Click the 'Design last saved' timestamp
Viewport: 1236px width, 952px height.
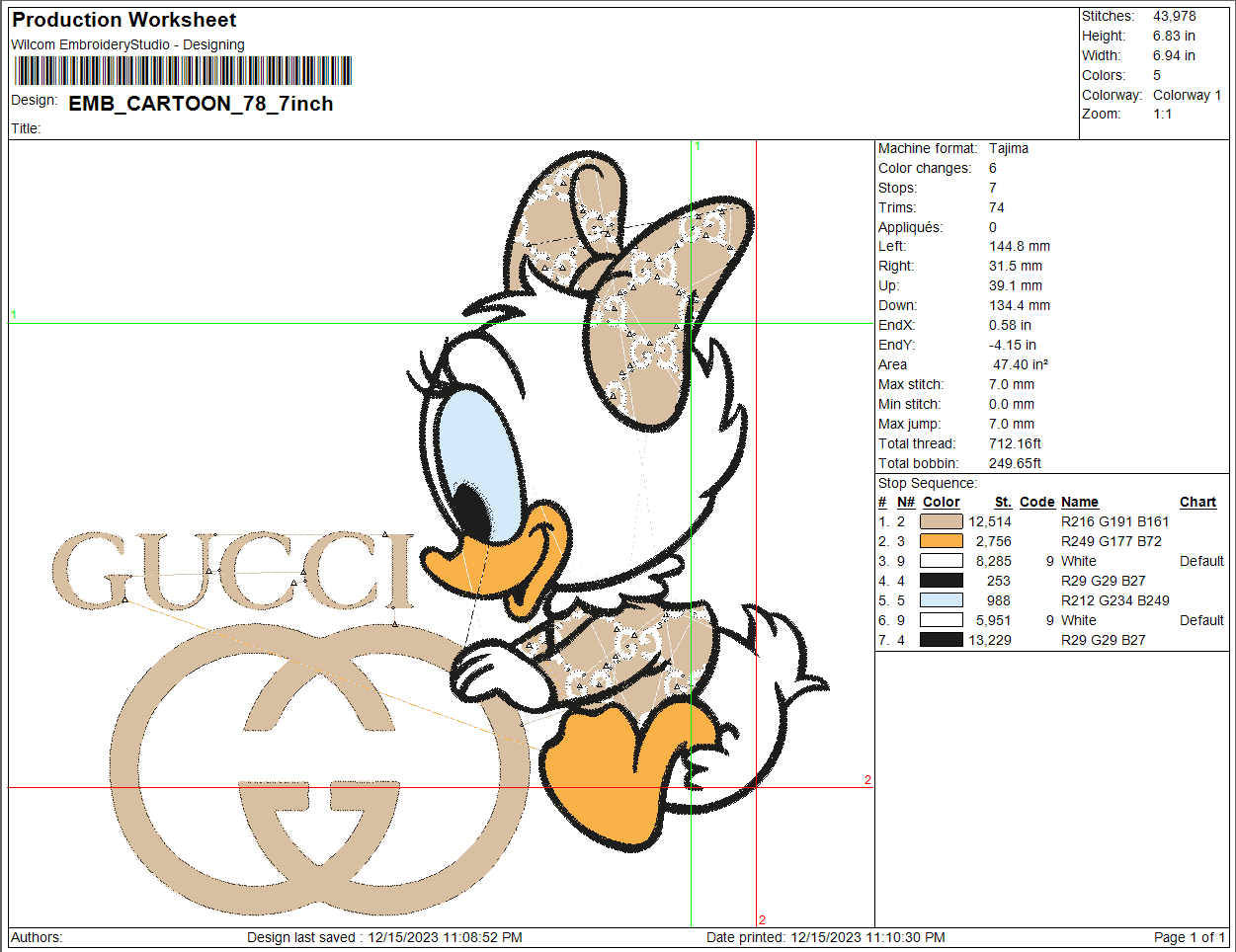(x=384, y=937)
